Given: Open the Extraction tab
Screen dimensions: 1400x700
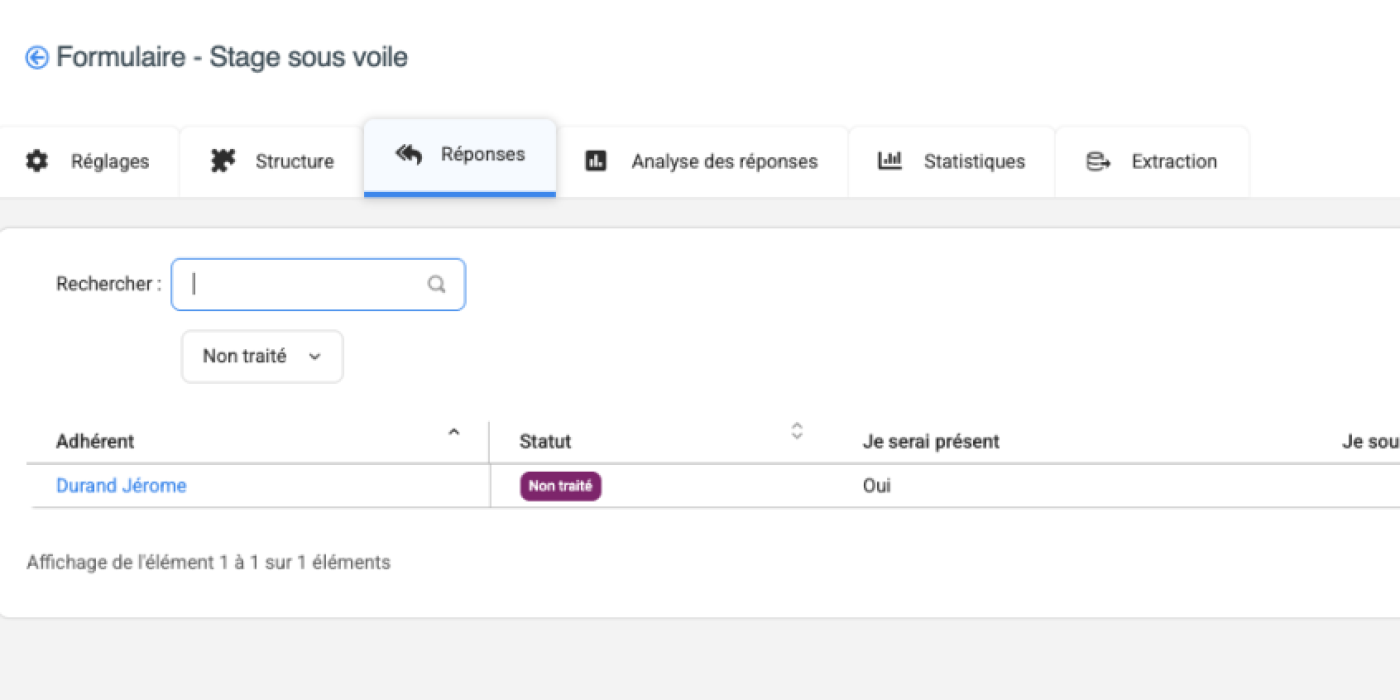Looking at the screenshot, I should pyautogui.click(x=1173, y=162).
